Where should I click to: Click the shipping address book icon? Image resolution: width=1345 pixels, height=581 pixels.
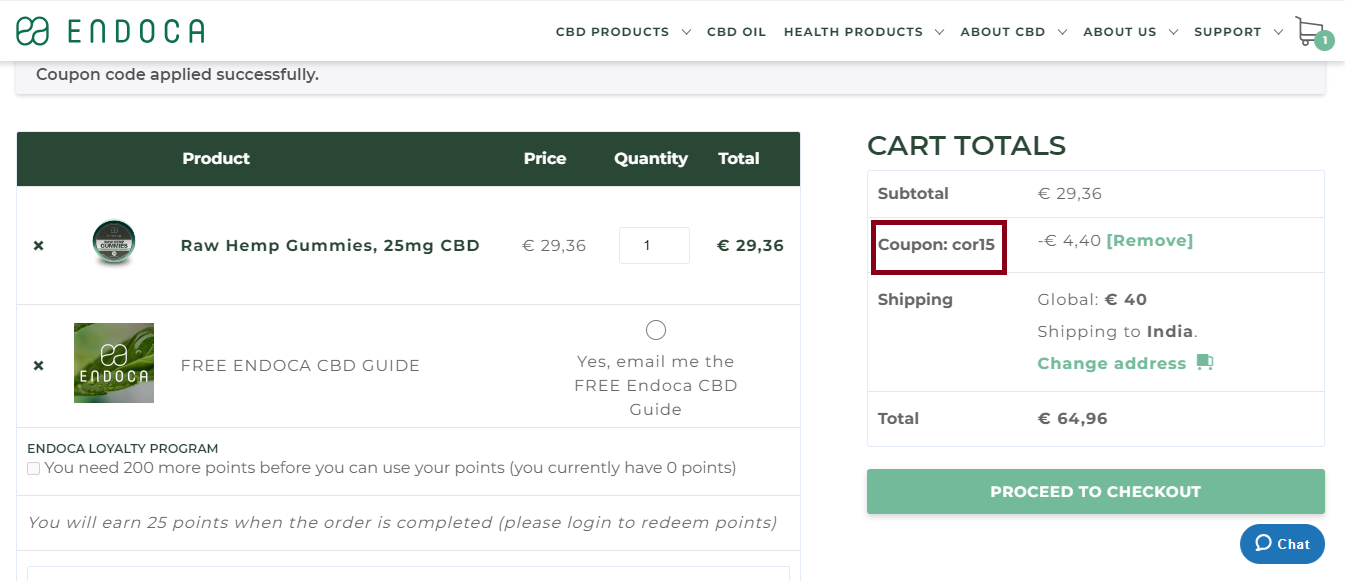pyautogui.click(x=1204, y=362)
